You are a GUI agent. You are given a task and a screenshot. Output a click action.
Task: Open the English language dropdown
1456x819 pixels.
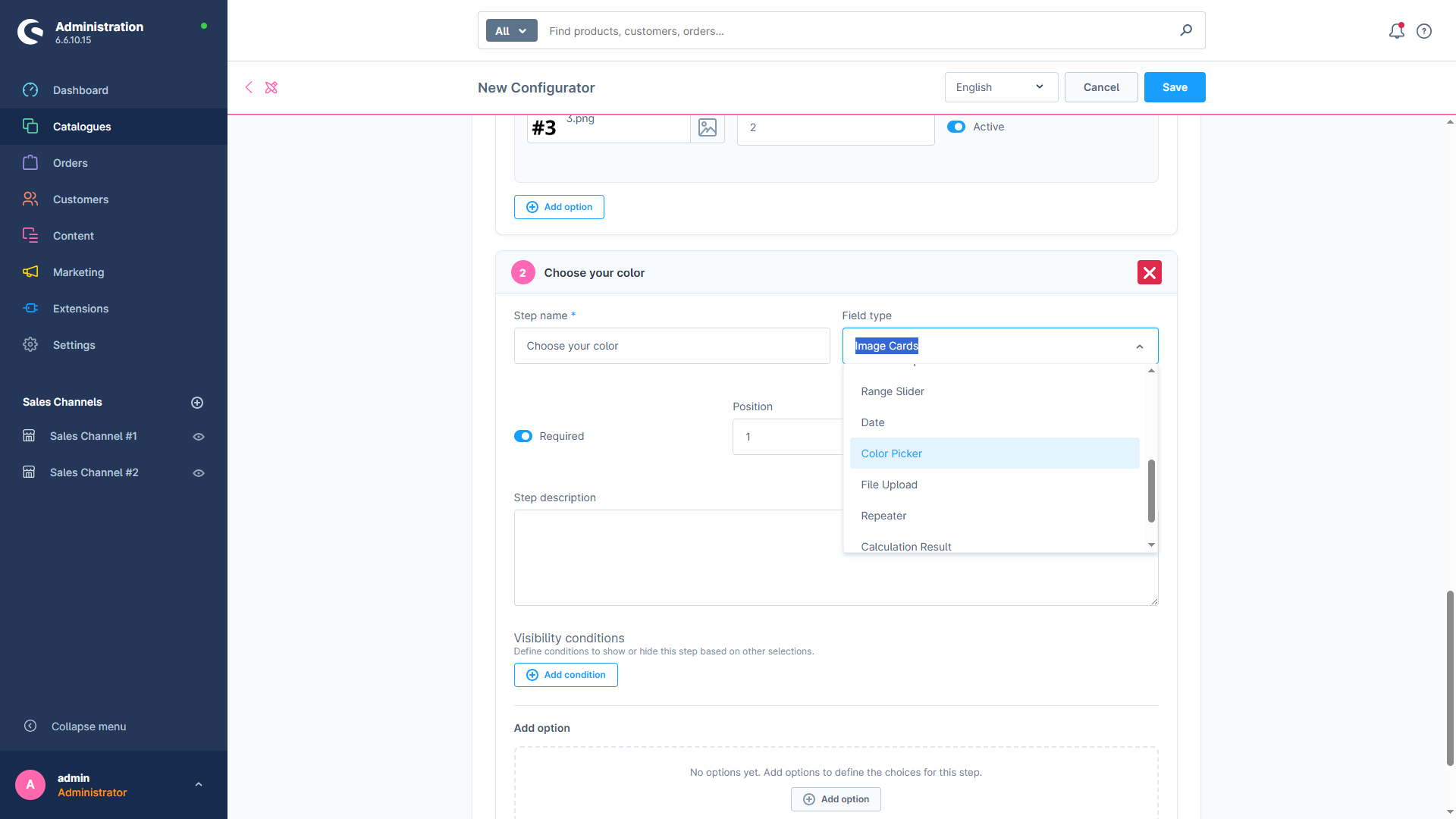tap(1001, 87)
